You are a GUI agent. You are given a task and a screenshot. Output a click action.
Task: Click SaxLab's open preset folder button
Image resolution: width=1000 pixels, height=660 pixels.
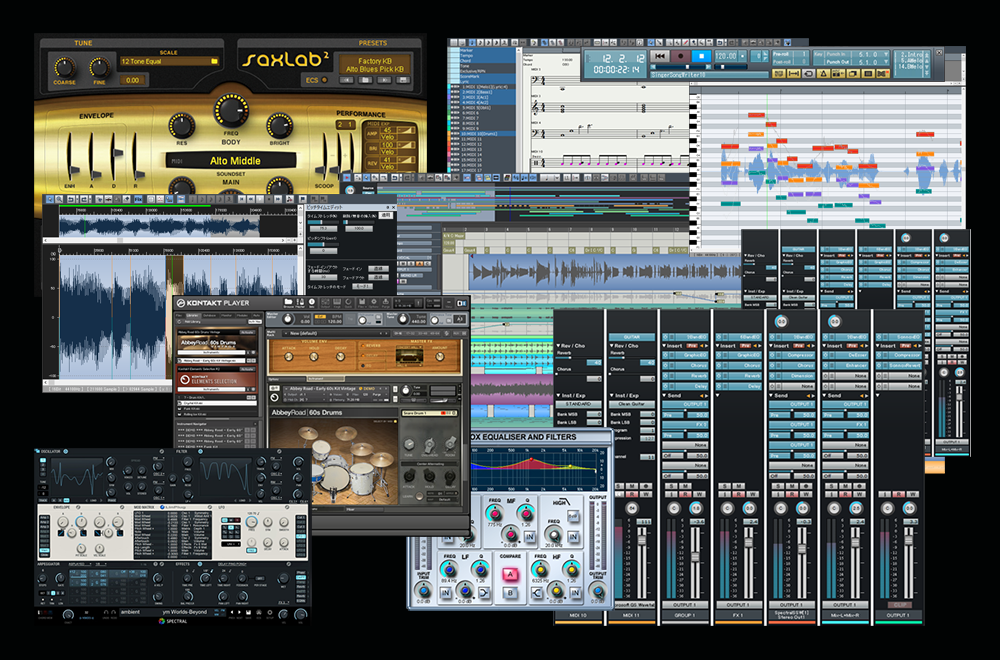[365, 80]
